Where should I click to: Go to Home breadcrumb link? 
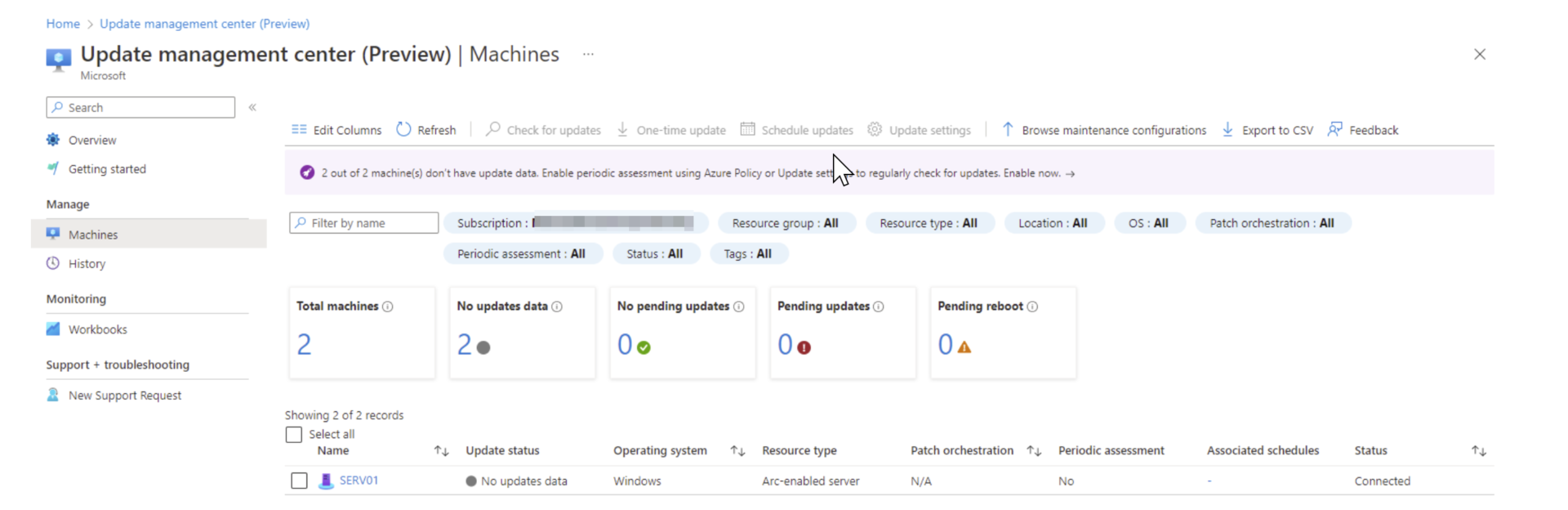coord(63,24)
